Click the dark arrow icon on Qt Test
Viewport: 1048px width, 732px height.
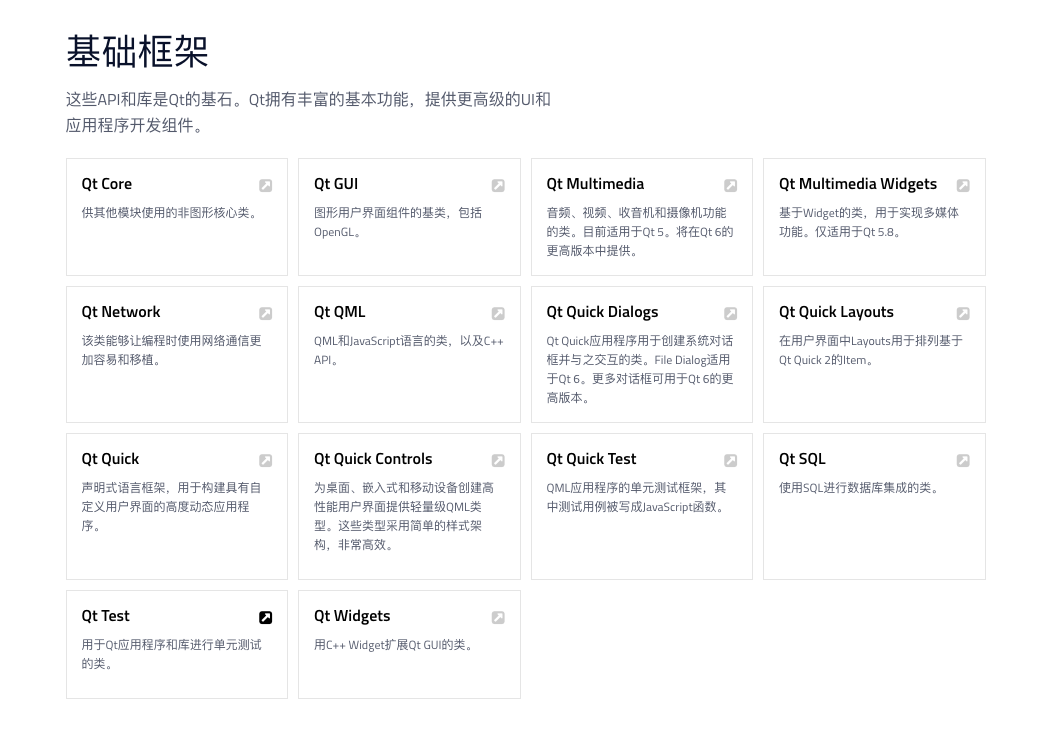pos(265,617)
